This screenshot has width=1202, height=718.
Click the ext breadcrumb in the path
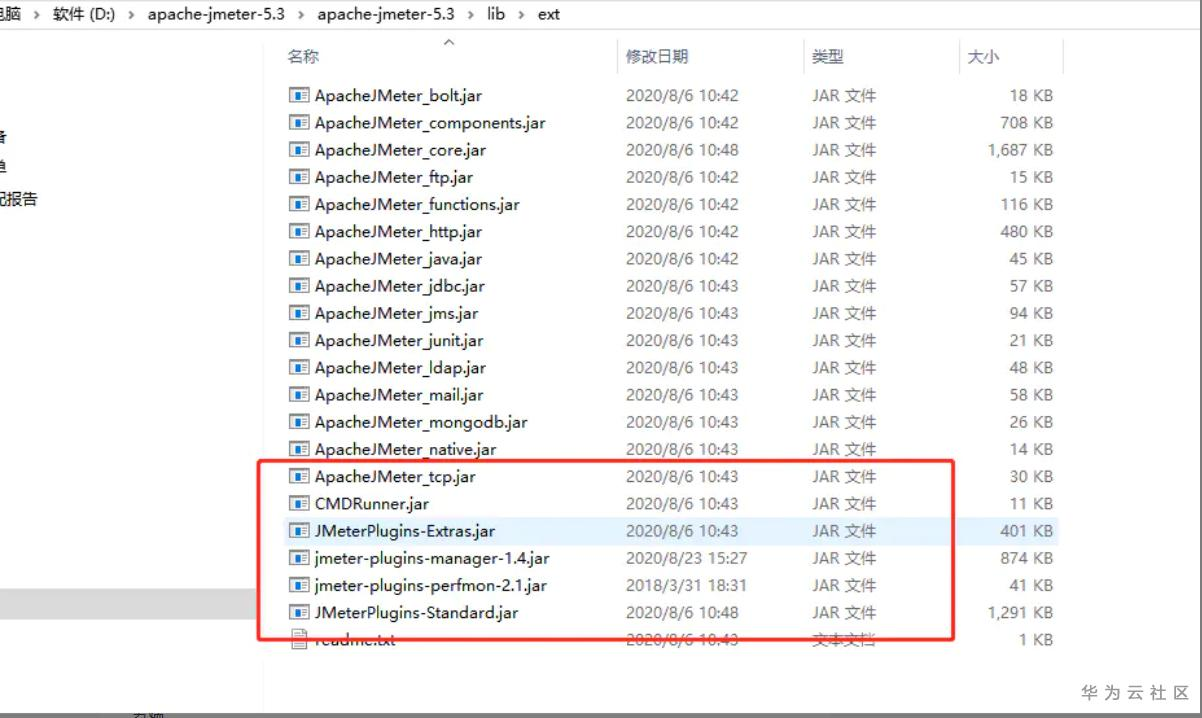tap(548, 15)
